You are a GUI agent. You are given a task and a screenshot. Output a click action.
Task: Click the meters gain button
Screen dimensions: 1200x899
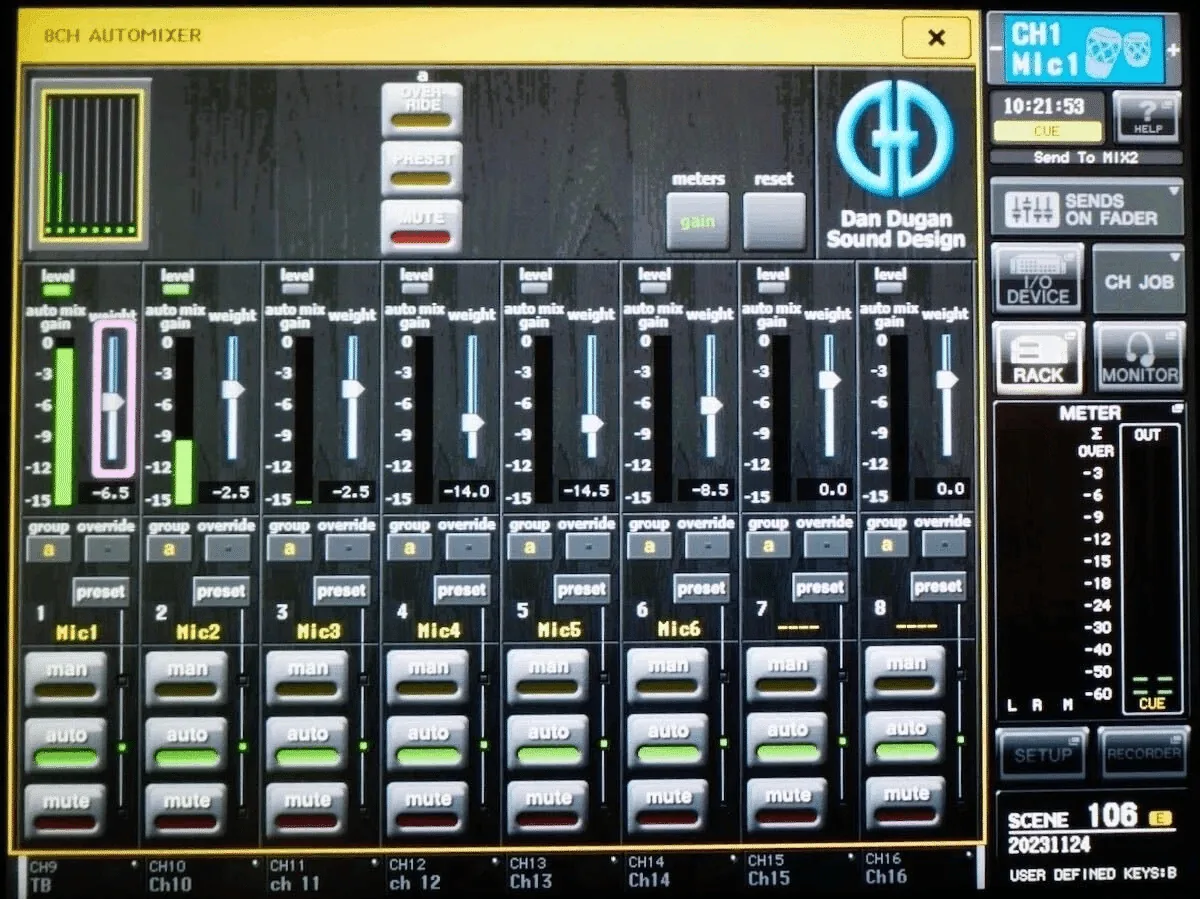[698, 221]
